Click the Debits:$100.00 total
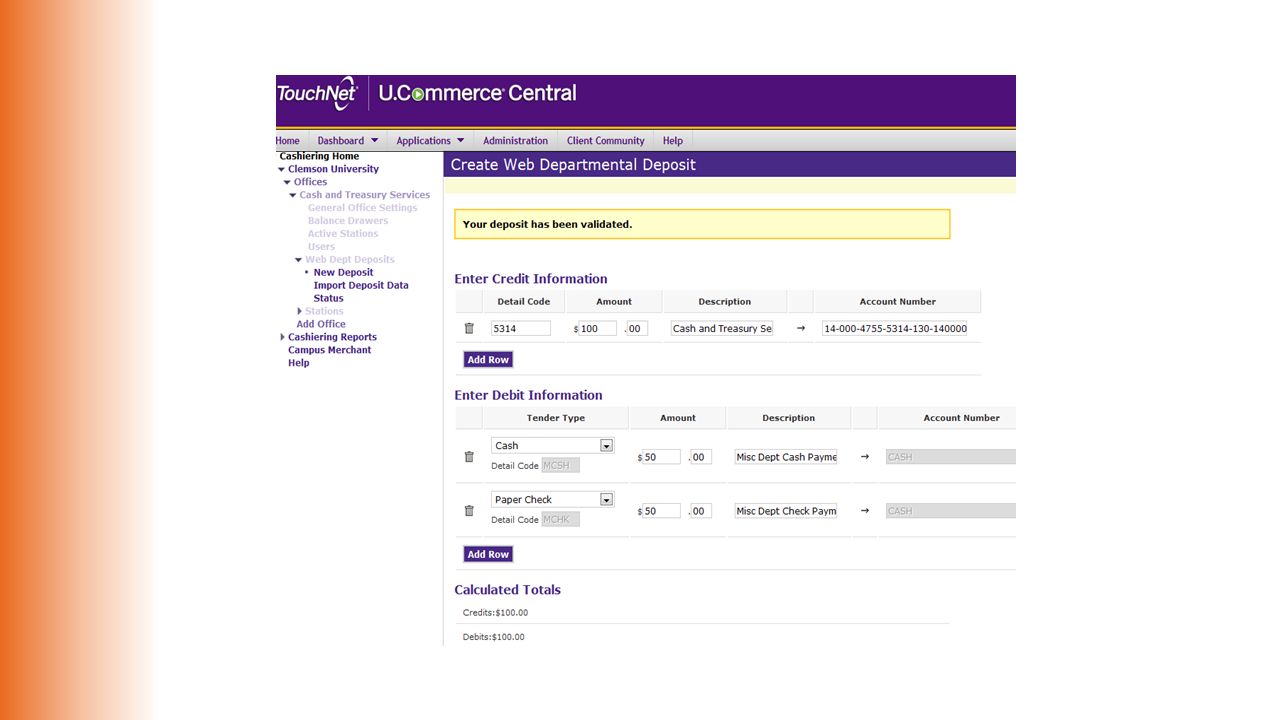This screenshot has height=720, width=1280. pyautogui.click(x=493, y=637)
